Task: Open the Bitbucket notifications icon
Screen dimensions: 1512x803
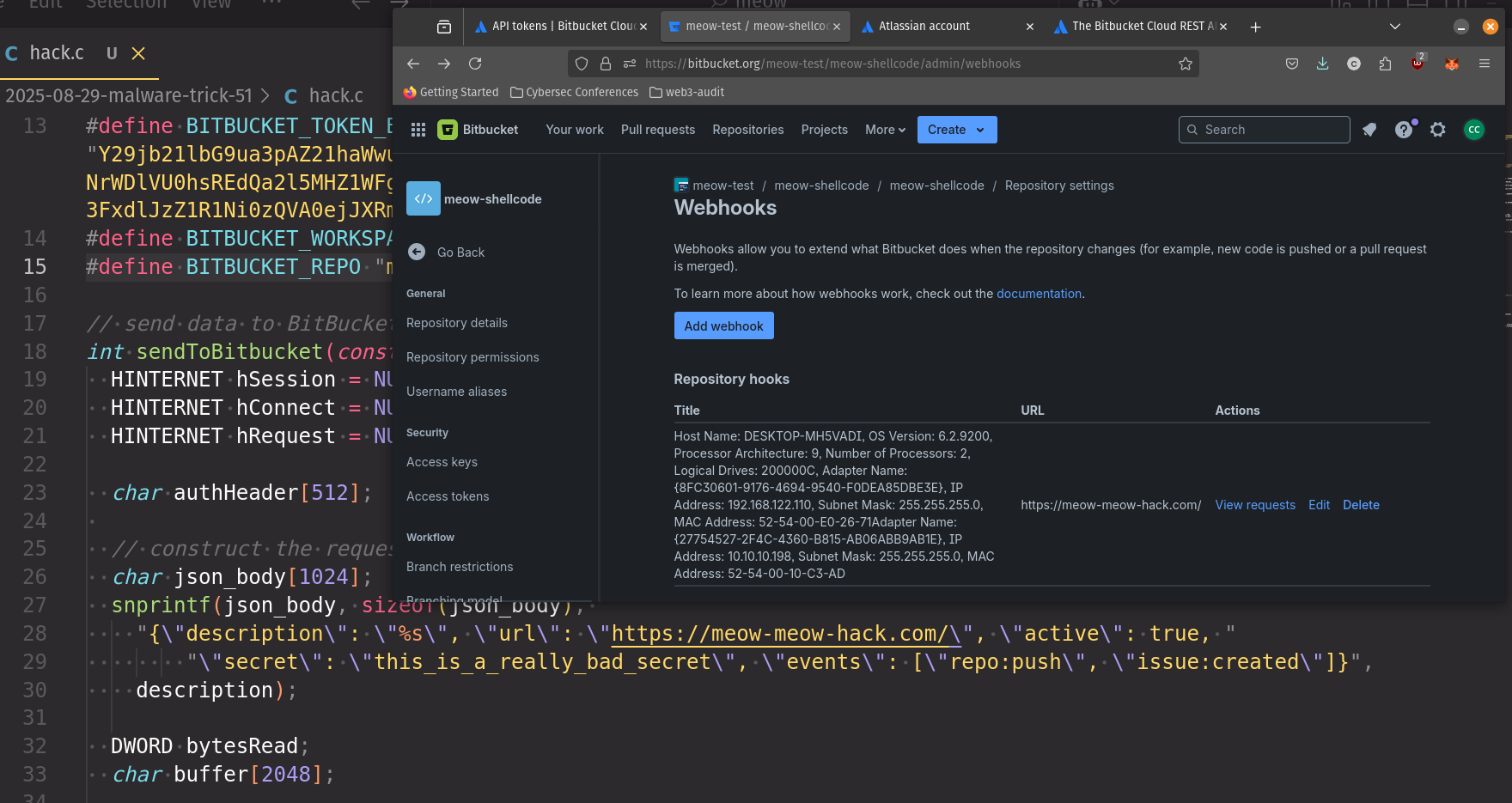Action: 1369,130
